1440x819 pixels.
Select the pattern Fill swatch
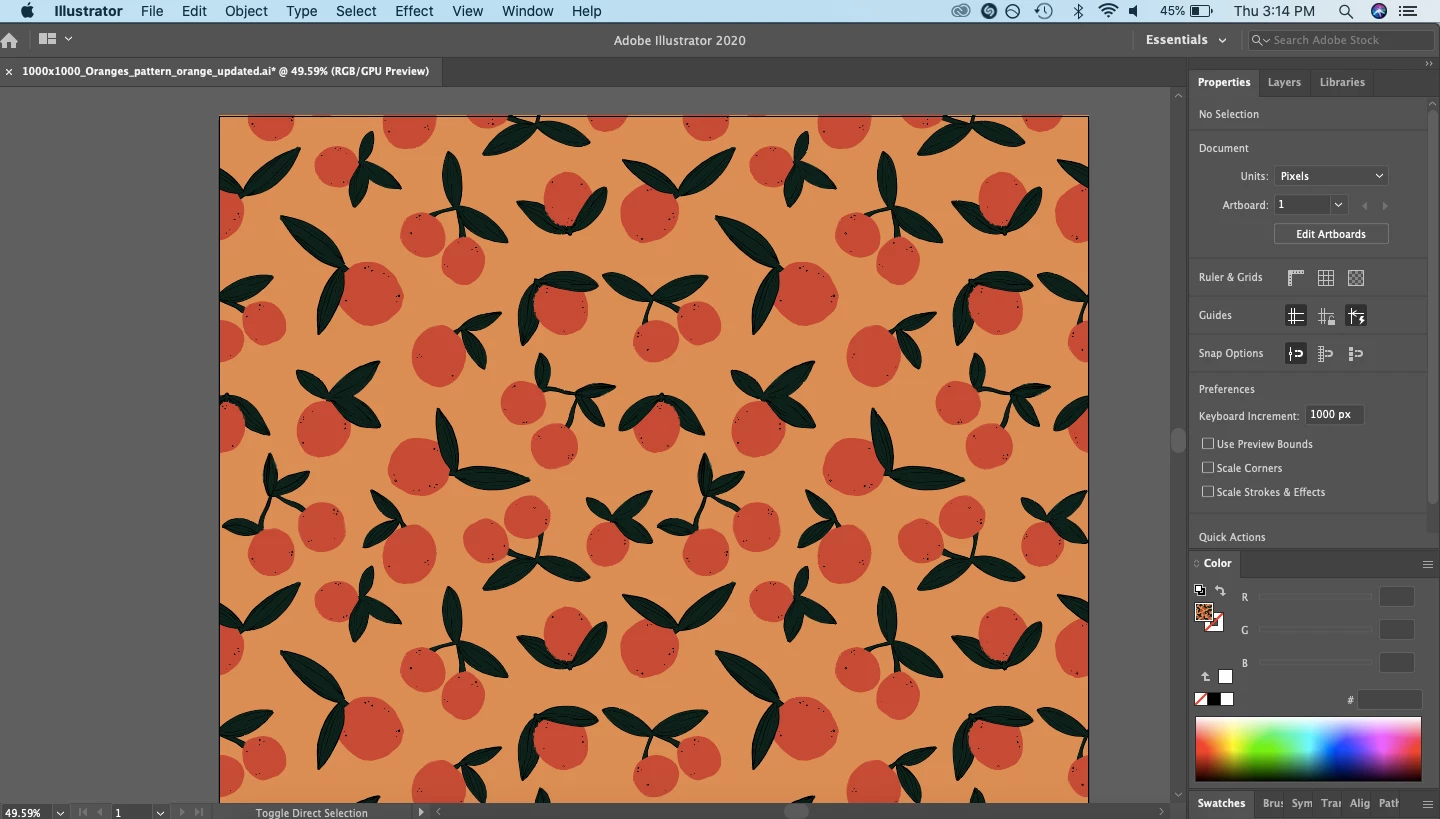click(1204, 612)
